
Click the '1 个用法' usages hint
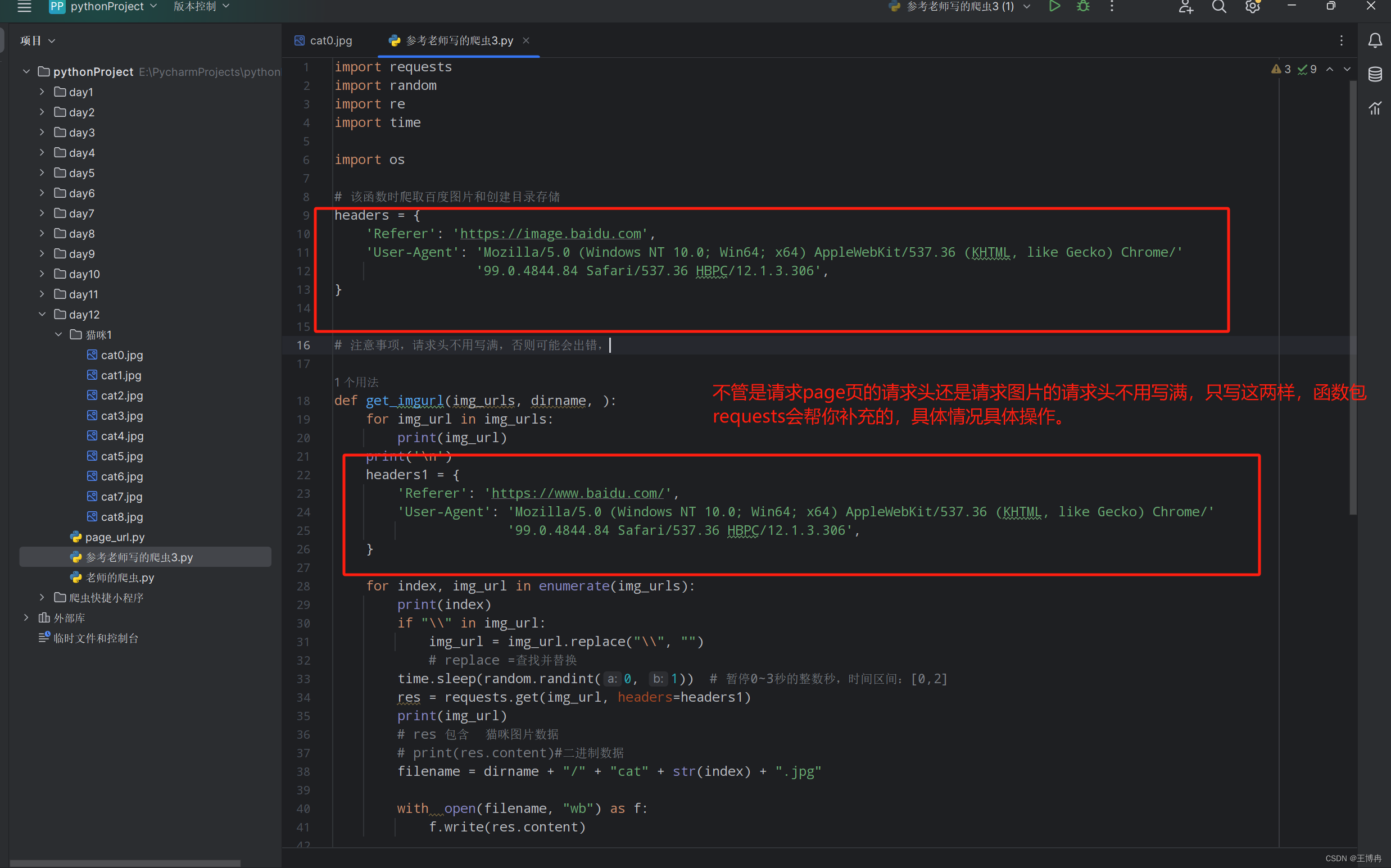pos(356,382)
